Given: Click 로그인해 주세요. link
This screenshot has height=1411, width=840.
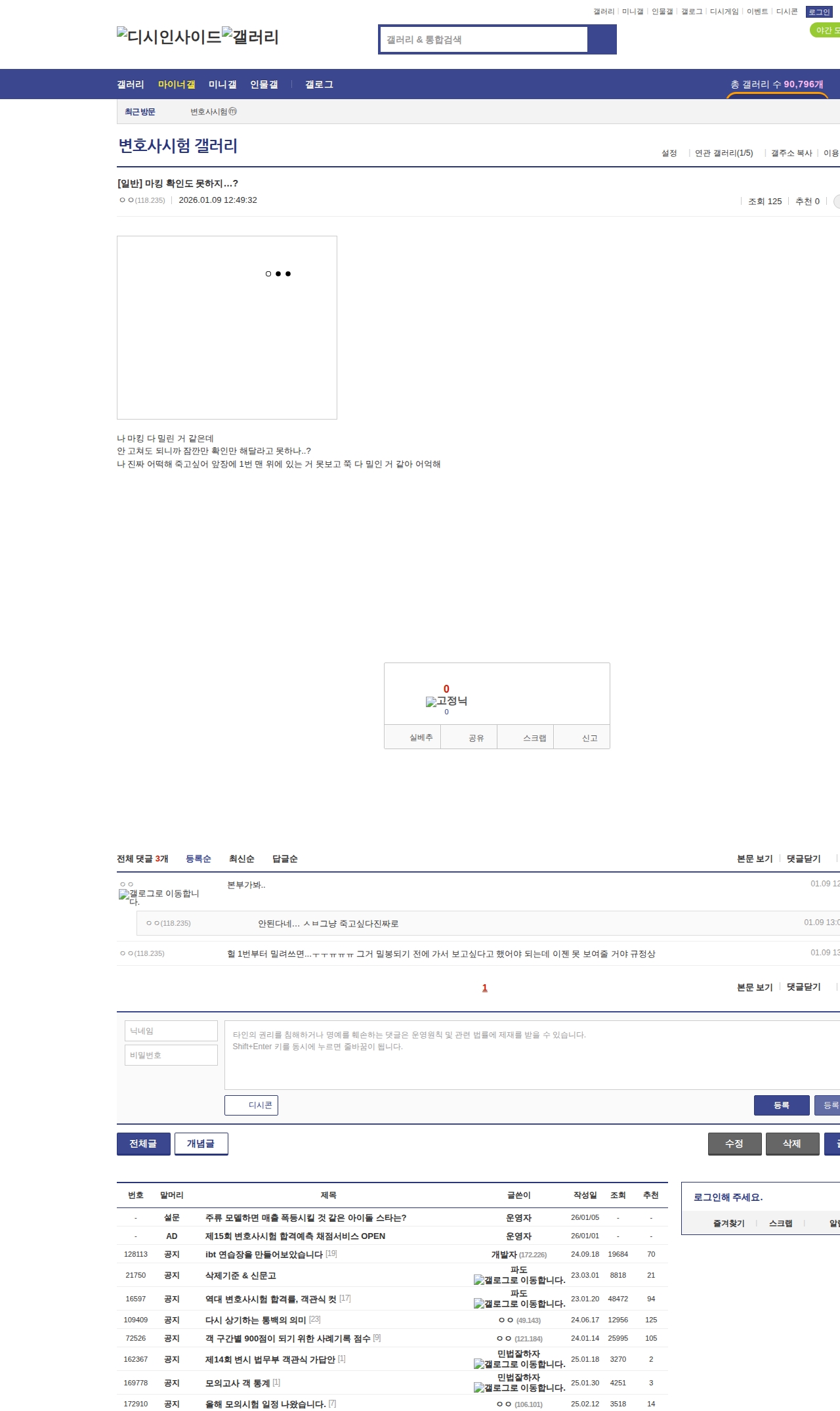Looking at the screenshot, I should tap(728, 1197).
